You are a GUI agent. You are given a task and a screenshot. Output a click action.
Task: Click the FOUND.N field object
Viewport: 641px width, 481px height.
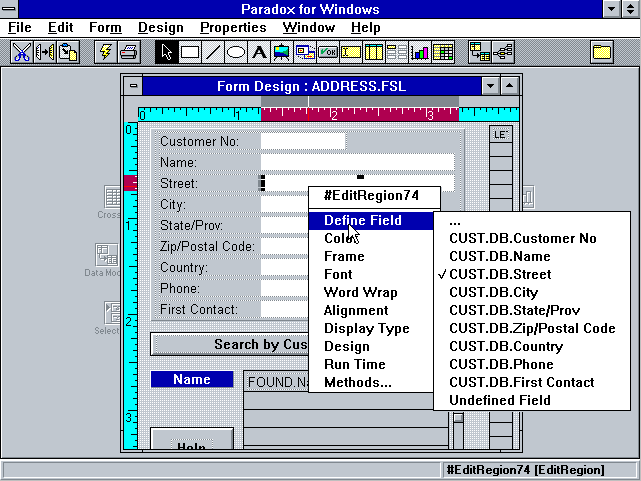click(276, 382)
